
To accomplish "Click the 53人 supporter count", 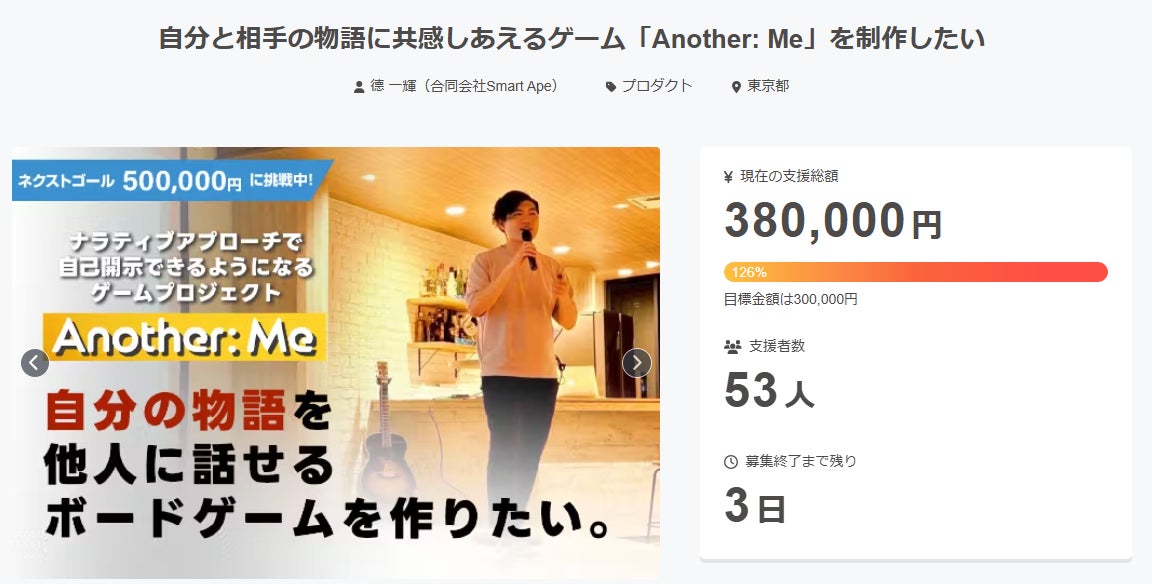I will [768, 390].
